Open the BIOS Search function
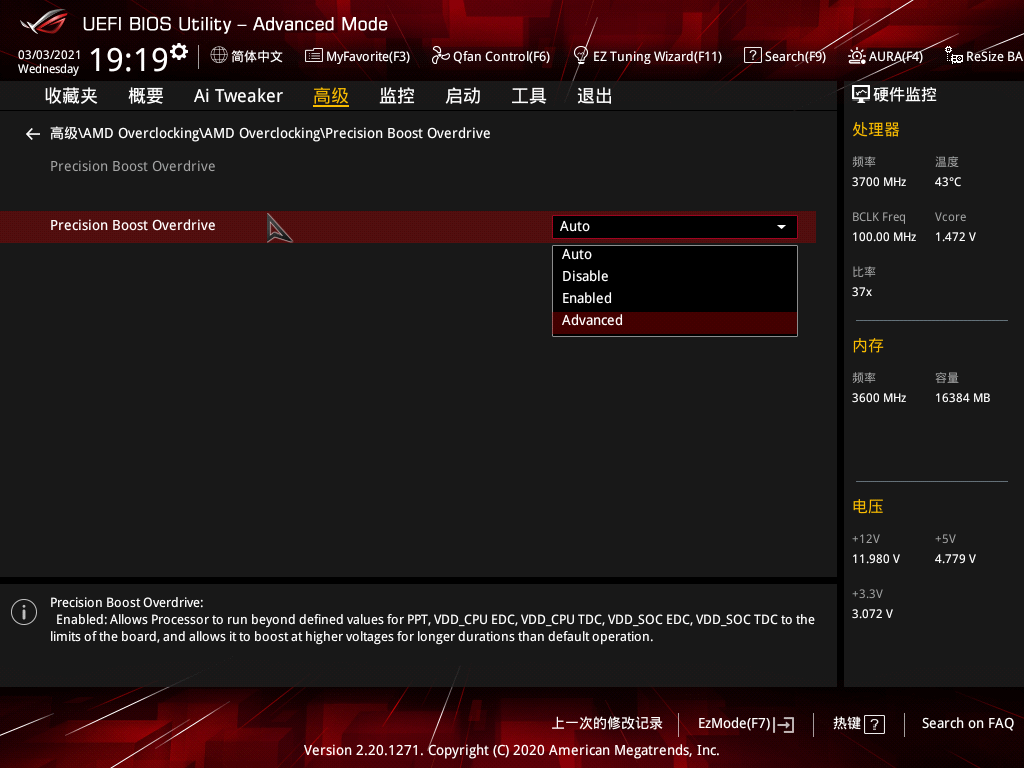This screenshot has height=768, width=1024. click(785, 56)
